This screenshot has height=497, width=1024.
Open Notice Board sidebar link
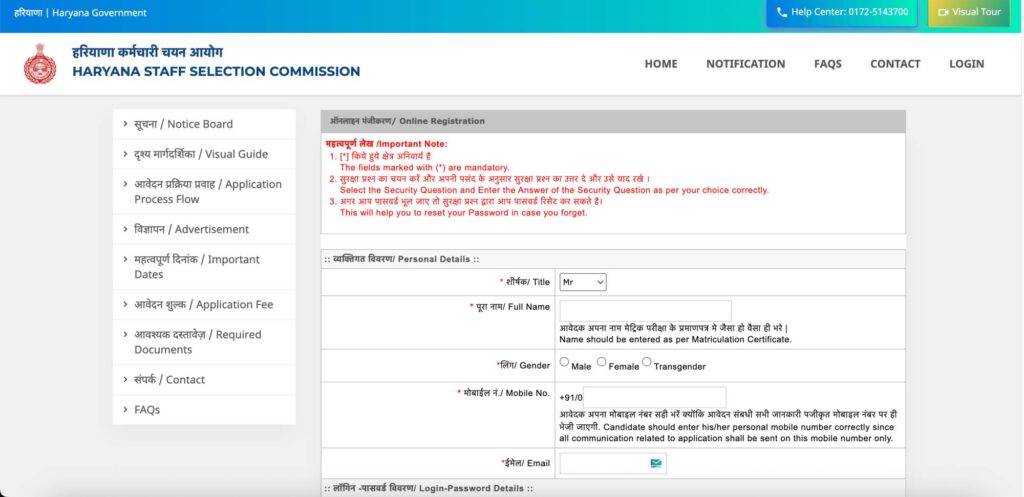pos(184,124)
